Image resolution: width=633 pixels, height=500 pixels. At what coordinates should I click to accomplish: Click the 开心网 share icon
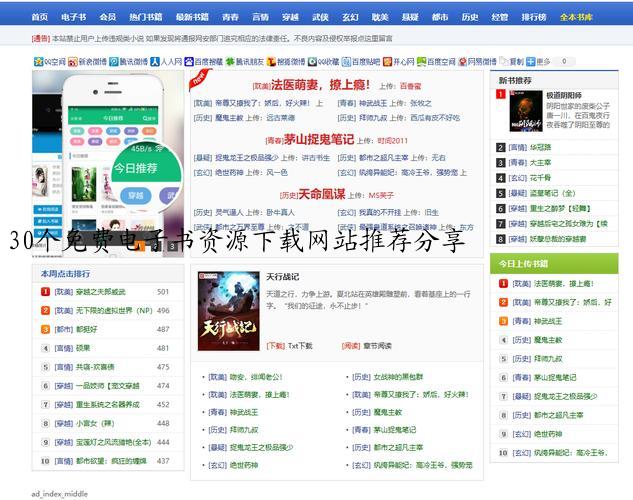pos(388,62)
